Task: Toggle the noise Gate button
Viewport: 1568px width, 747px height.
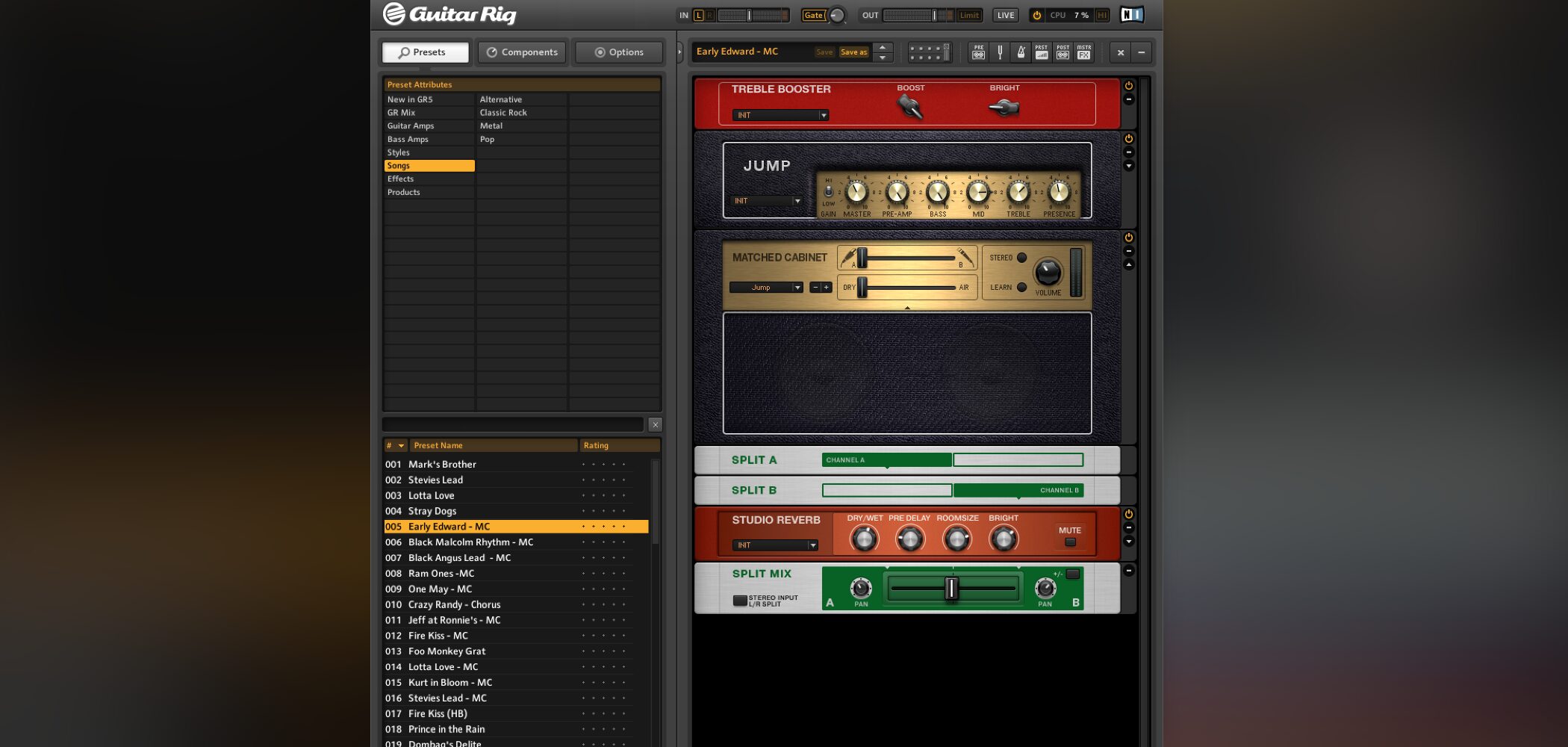Action: [x=813, y=15]
